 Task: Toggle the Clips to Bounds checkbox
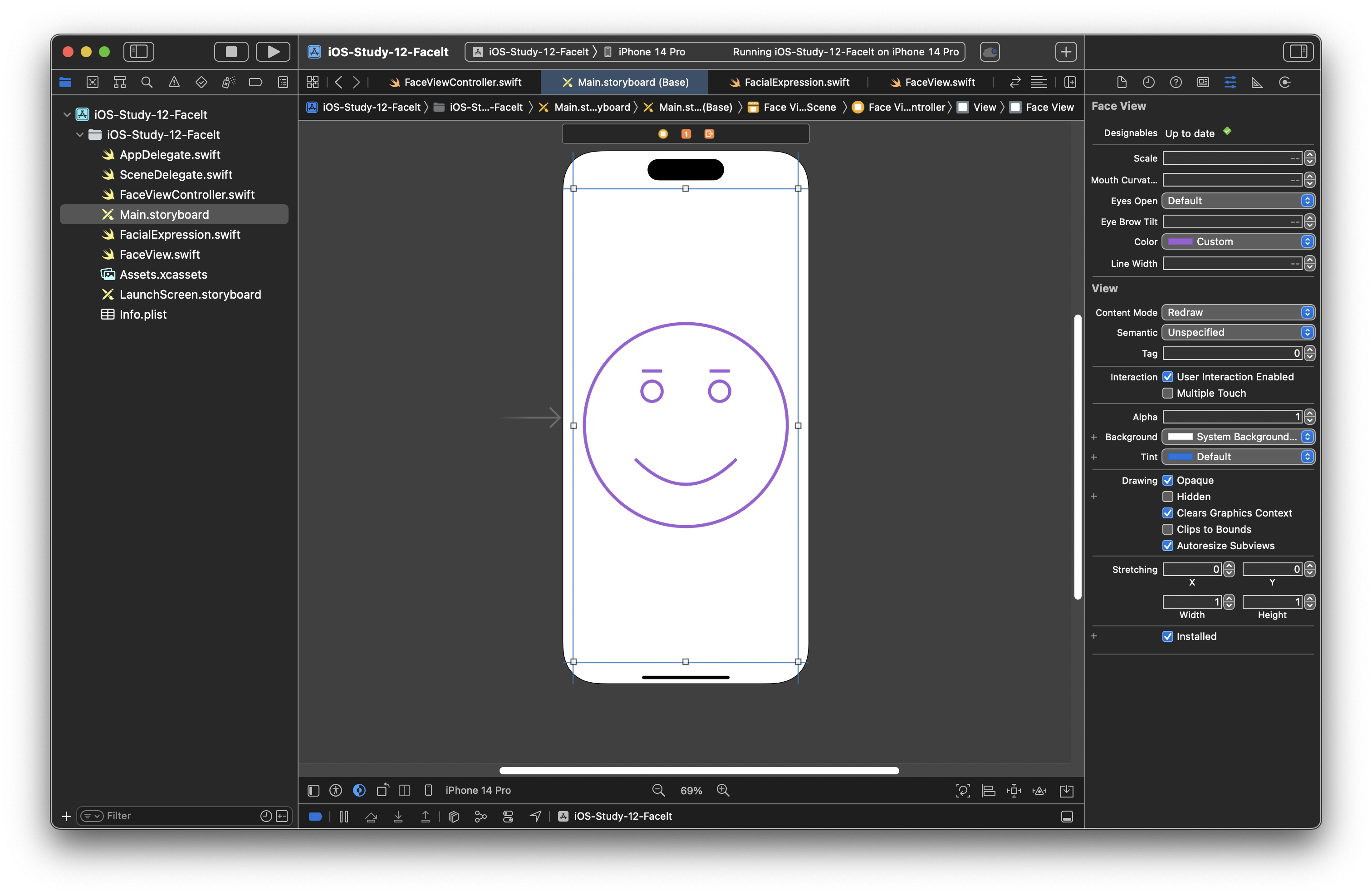pyautogui.click(x=1167, y=529)
